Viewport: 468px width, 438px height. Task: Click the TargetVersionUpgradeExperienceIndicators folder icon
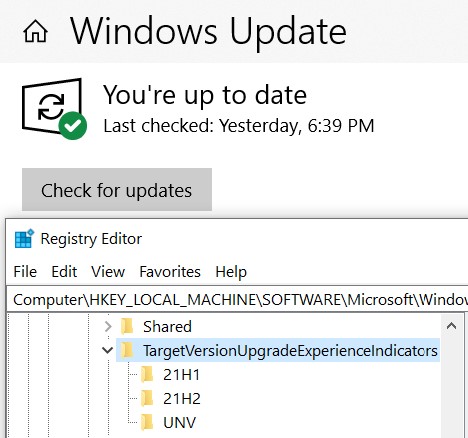click(127, 350)
